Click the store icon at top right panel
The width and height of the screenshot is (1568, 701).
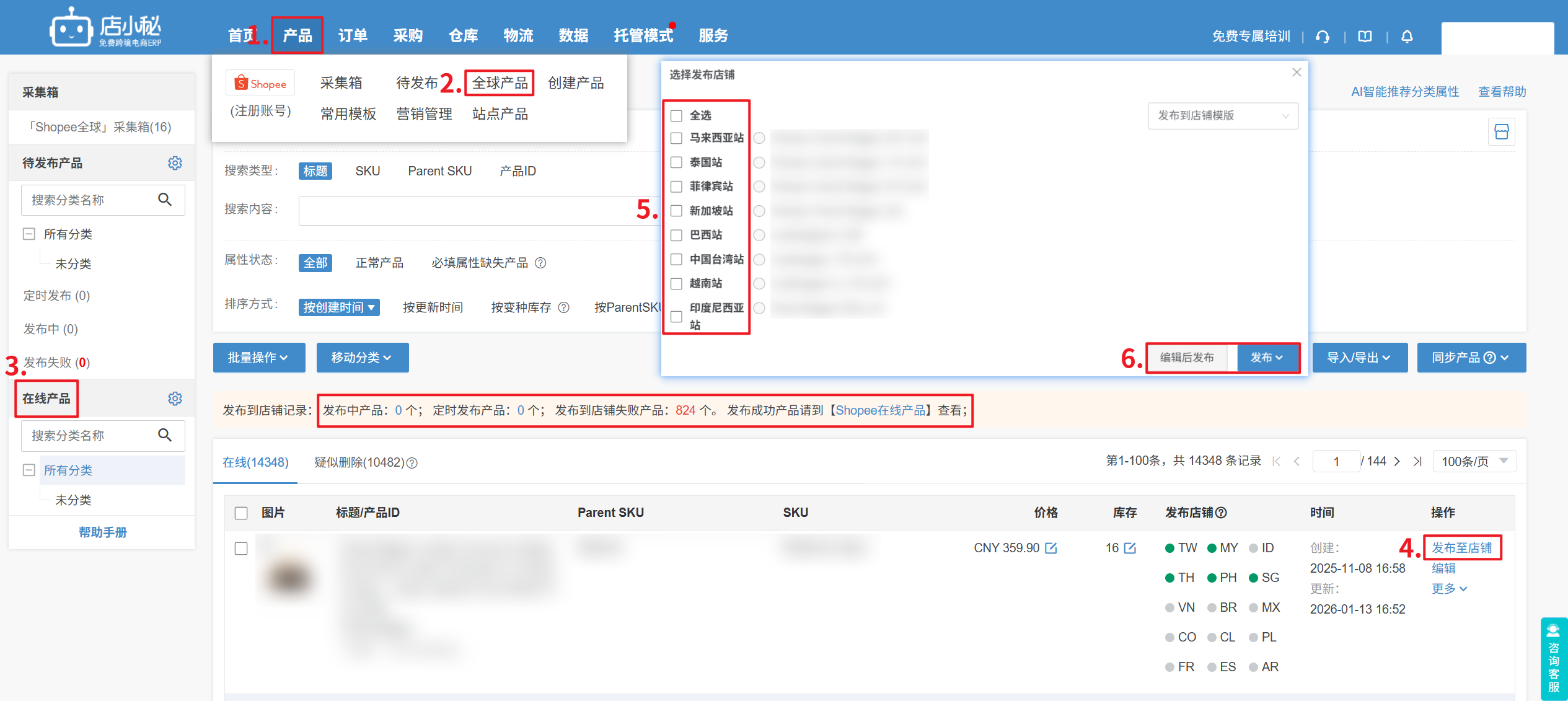point(1501,132)
